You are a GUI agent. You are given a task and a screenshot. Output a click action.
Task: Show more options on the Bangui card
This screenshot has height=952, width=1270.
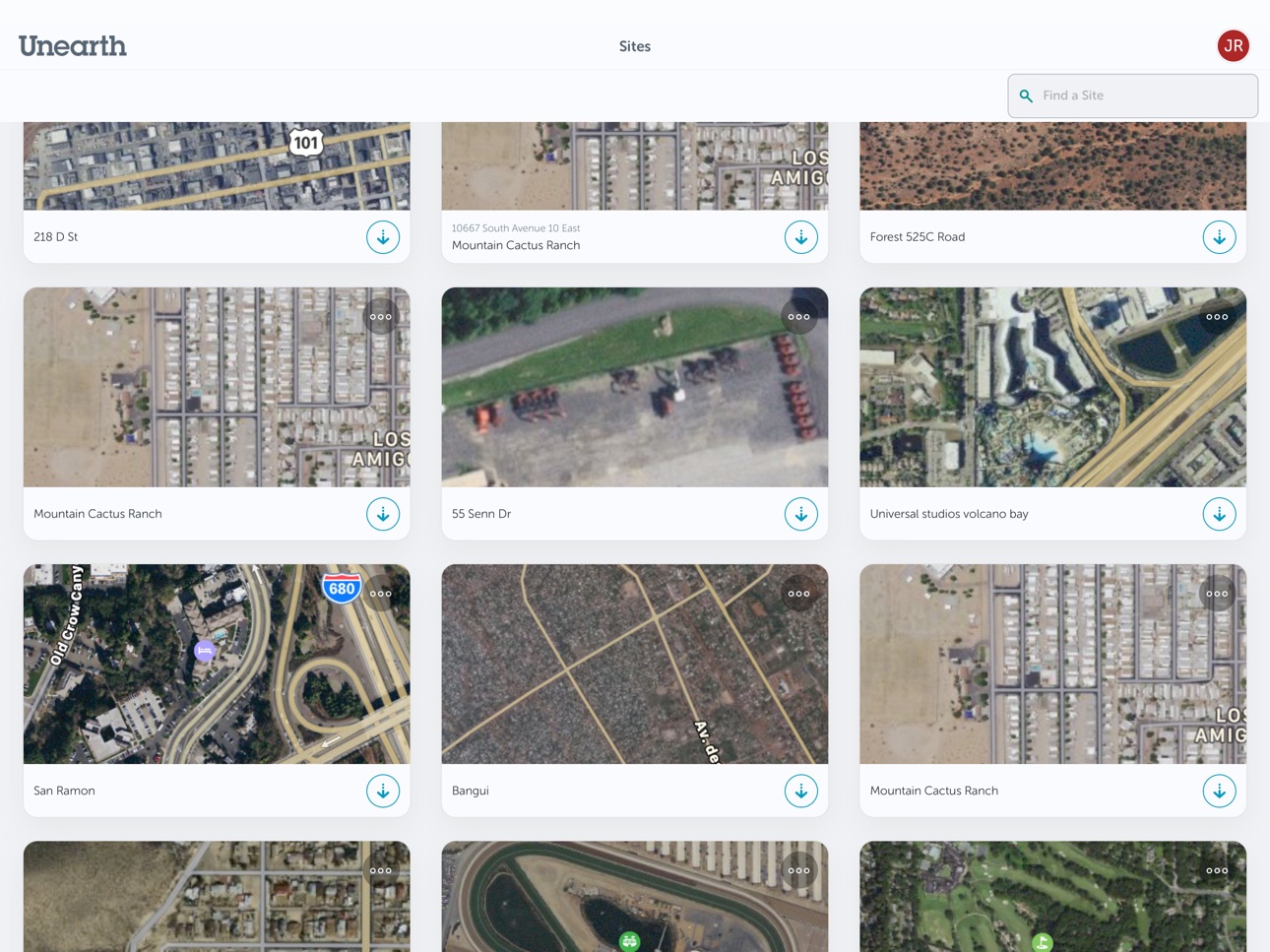click(x=798, y=594)
